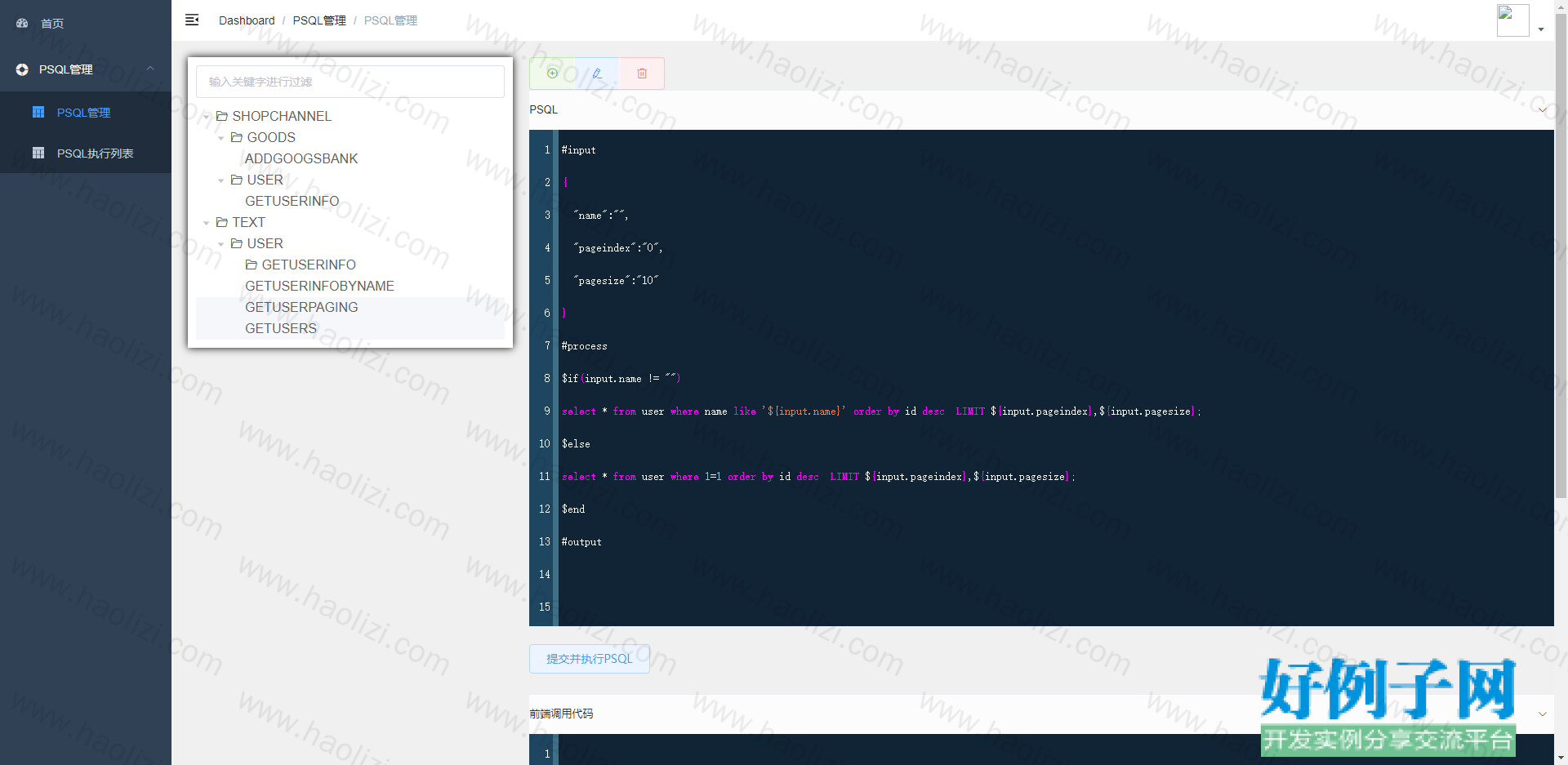Click the table icon beside PSQL管理 submenu
Image resolution: width=1568 pixels, height=765 pixels.
[x=38, y=112]
